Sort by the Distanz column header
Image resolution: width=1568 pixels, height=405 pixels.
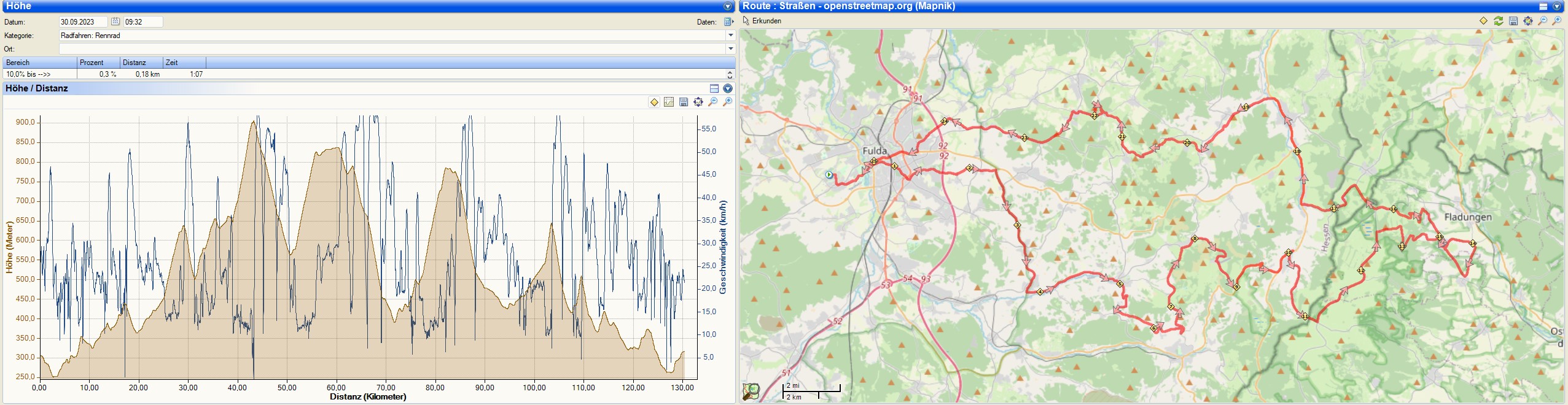(x=135, y=63)
